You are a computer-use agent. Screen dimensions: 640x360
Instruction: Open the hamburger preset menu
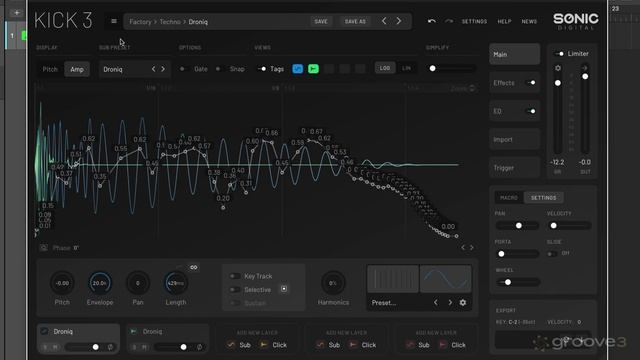tap(114, 21)
